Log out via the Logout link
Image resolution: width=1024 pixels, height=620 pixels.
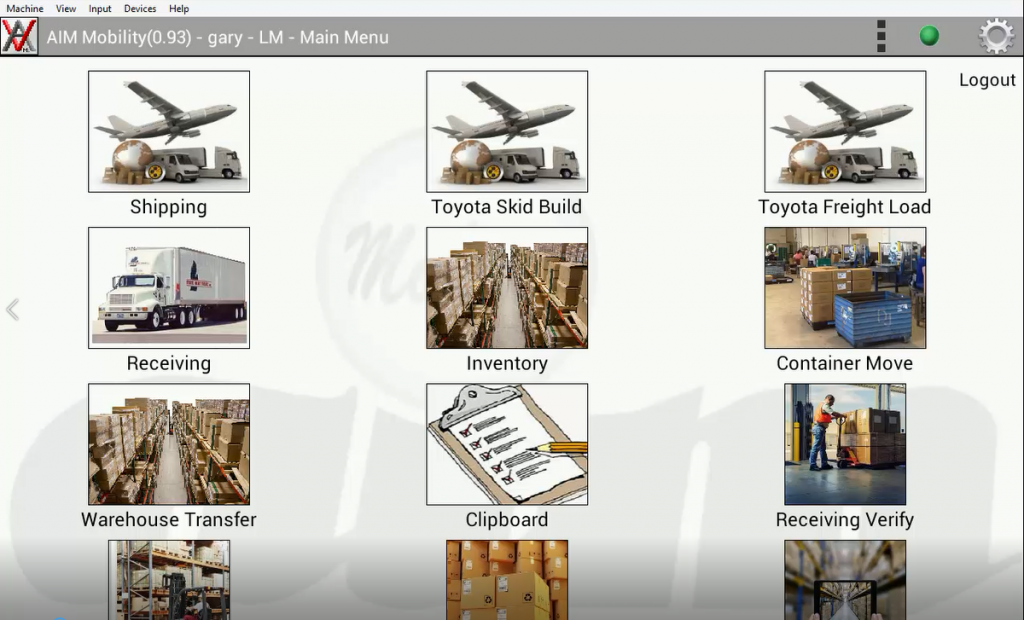tap(987, 80)
